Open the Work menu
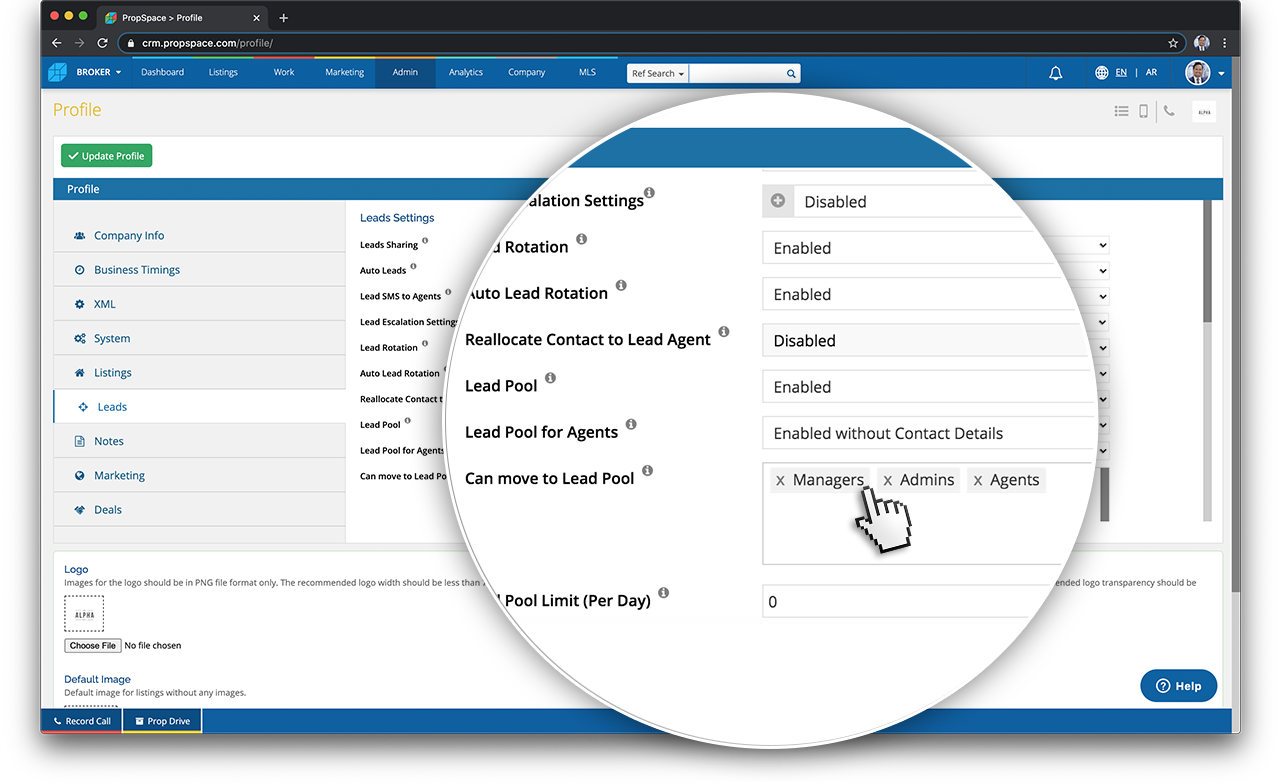 click(284, 72)
